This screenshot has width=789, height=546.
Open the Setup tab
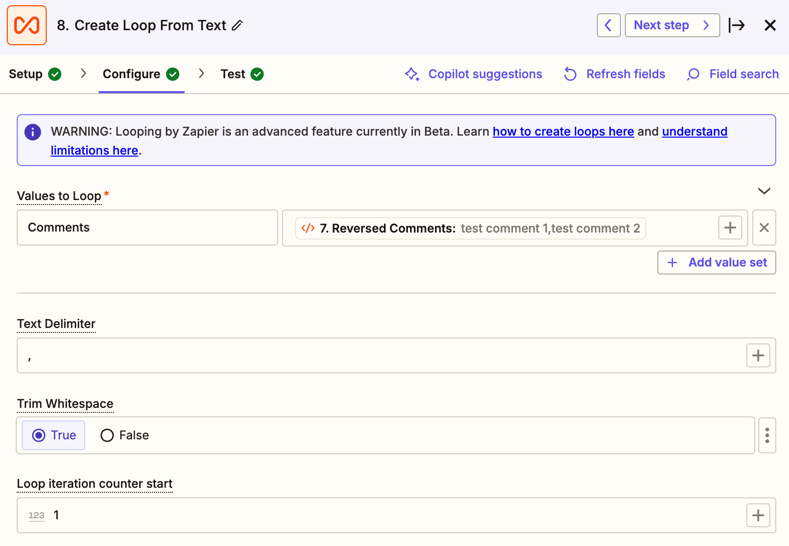tap(35, 74)
